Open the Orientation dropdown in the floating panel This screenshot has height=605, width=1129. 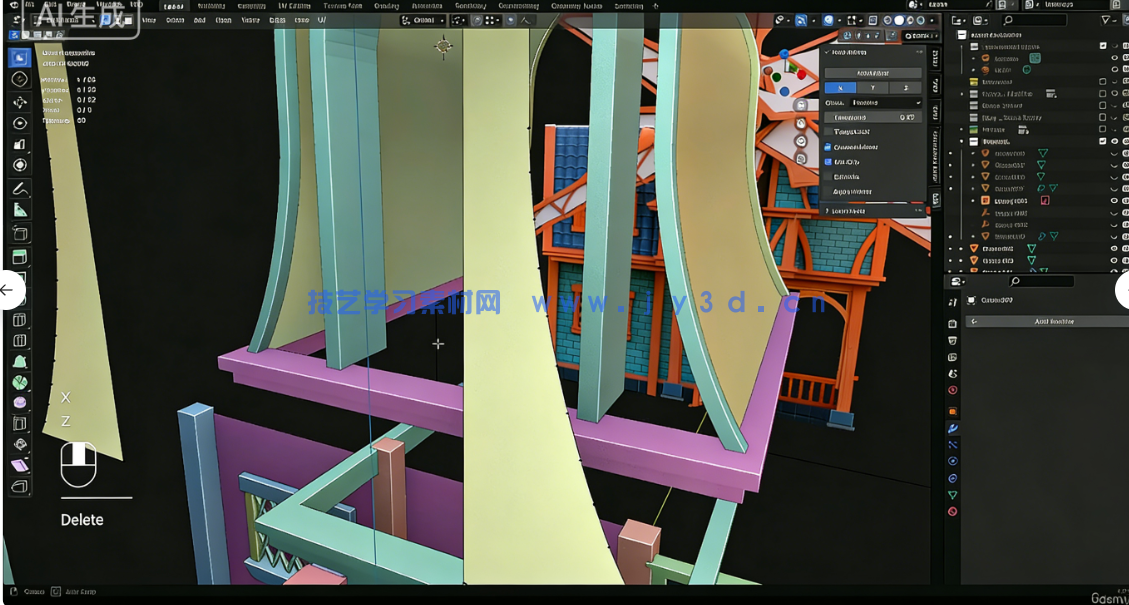click(x=885, y=102)
